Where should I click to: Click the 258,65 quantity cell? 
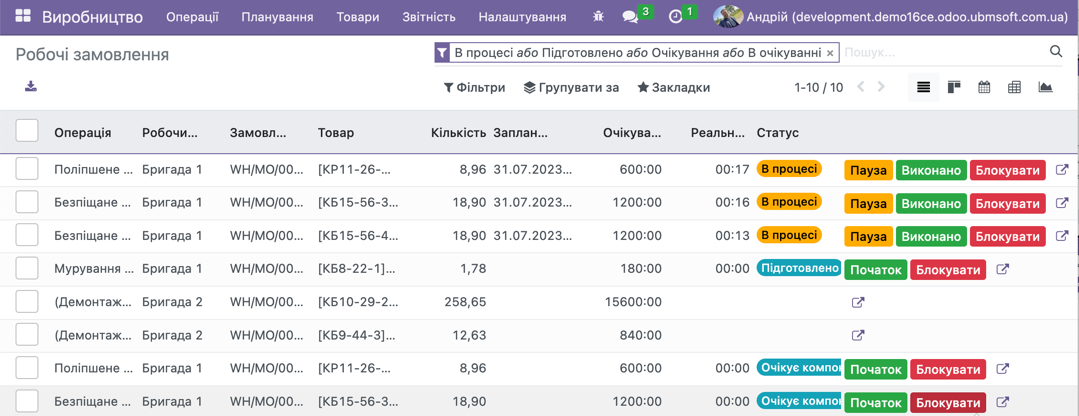pos(464,301)
